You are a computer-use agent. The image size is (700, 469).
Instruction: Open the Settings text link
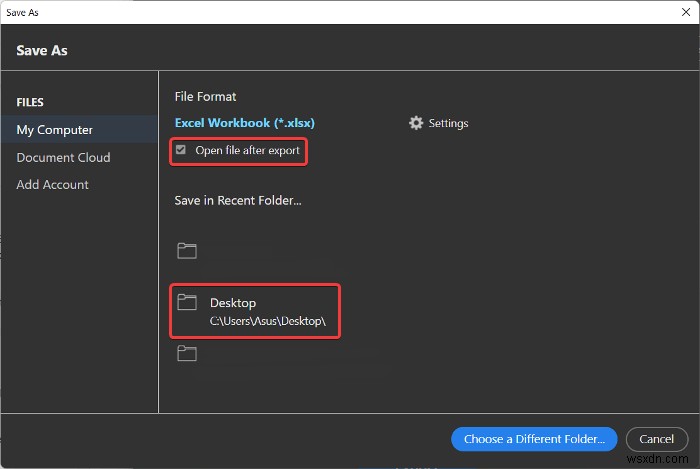click(x=448, y=123)
